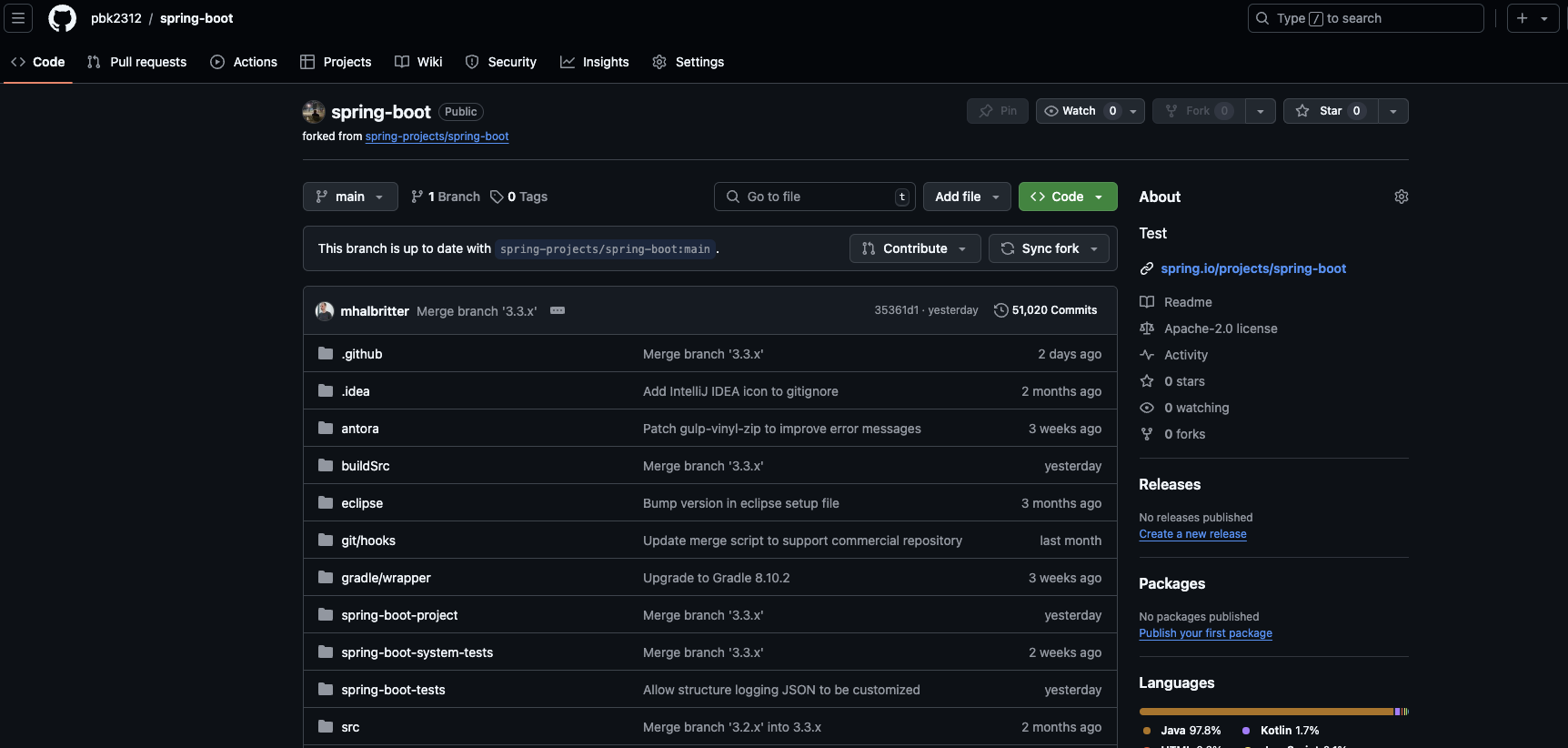Screen dimensions: 1568x748
Task: Open the antora folder
Action: tap(360, 429)
